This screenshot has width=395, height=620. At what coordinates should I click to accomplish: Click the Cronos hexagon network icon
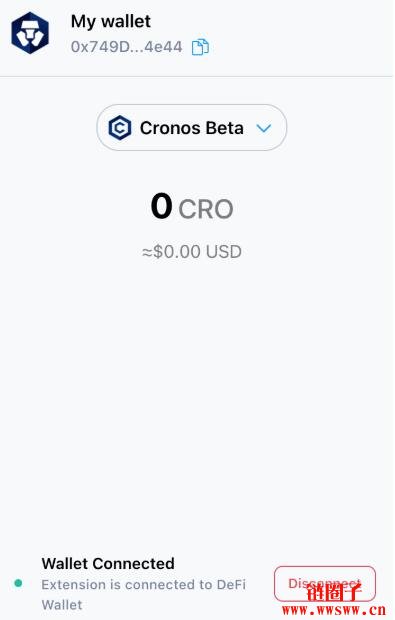coord(120,128)
